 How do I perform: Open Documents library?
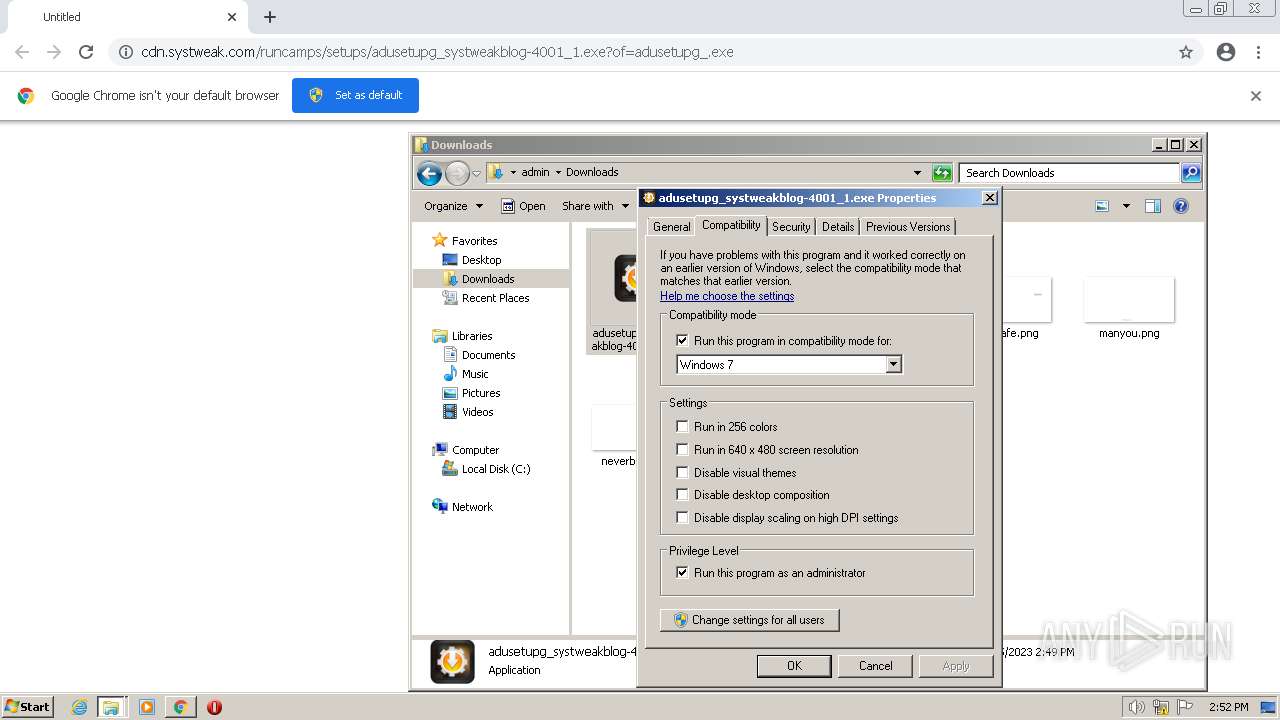pos(488,355)
